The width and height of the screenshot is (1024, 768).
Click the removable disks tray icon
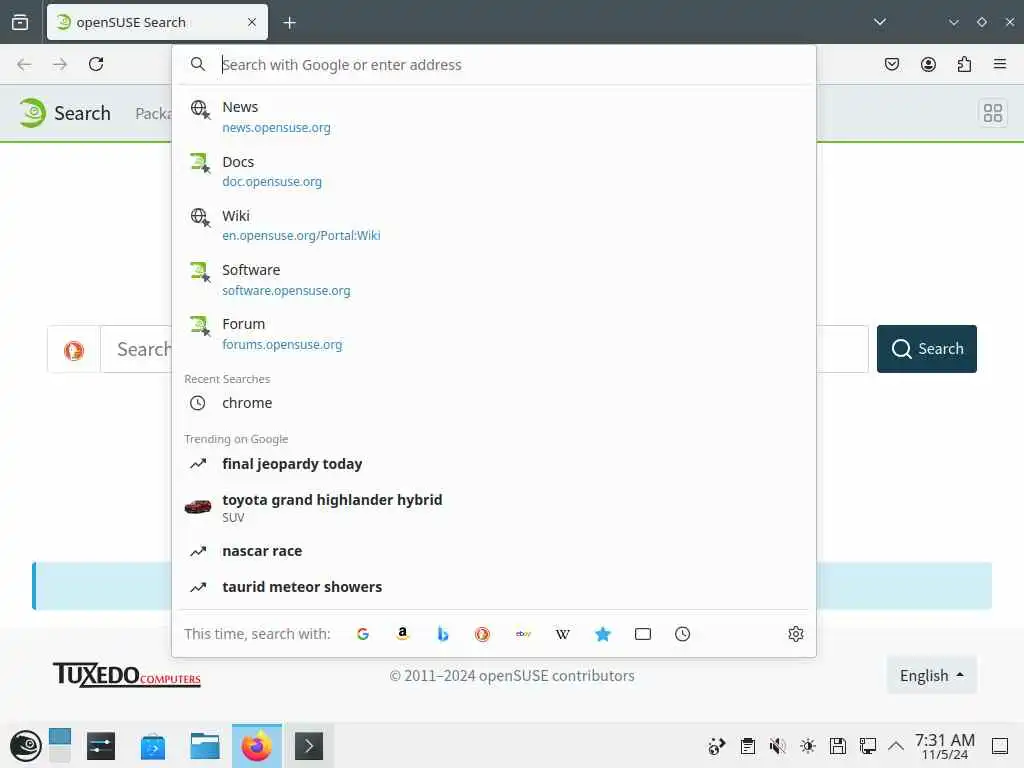pyautogui.click(x=838, y=746)
